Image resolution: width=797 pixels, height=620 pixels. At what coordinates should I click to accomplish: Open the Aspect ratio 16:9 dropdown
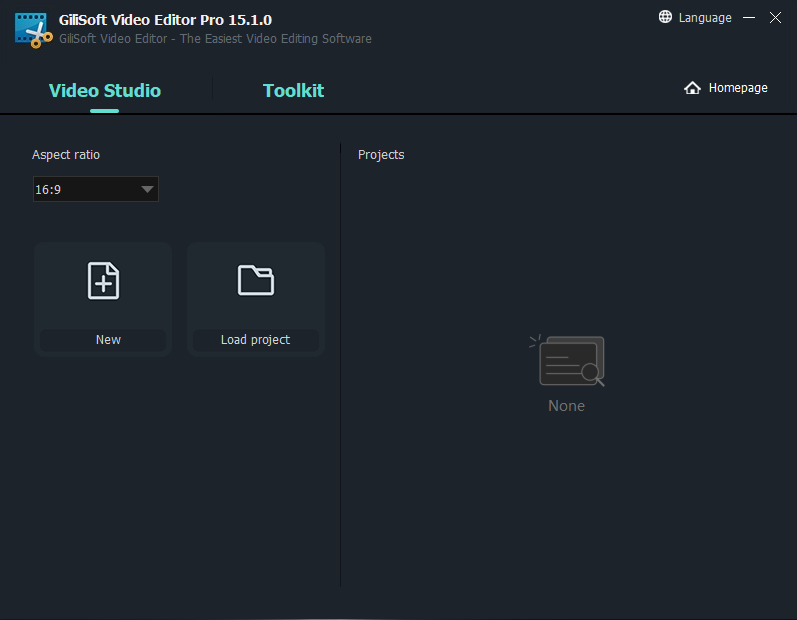[x=96, y=189]
